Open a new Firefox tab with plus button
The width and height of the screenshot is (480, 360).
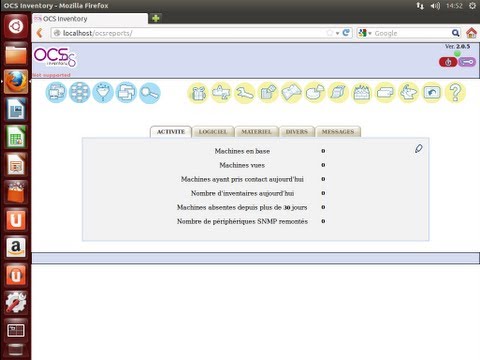[x=156, y=18]
